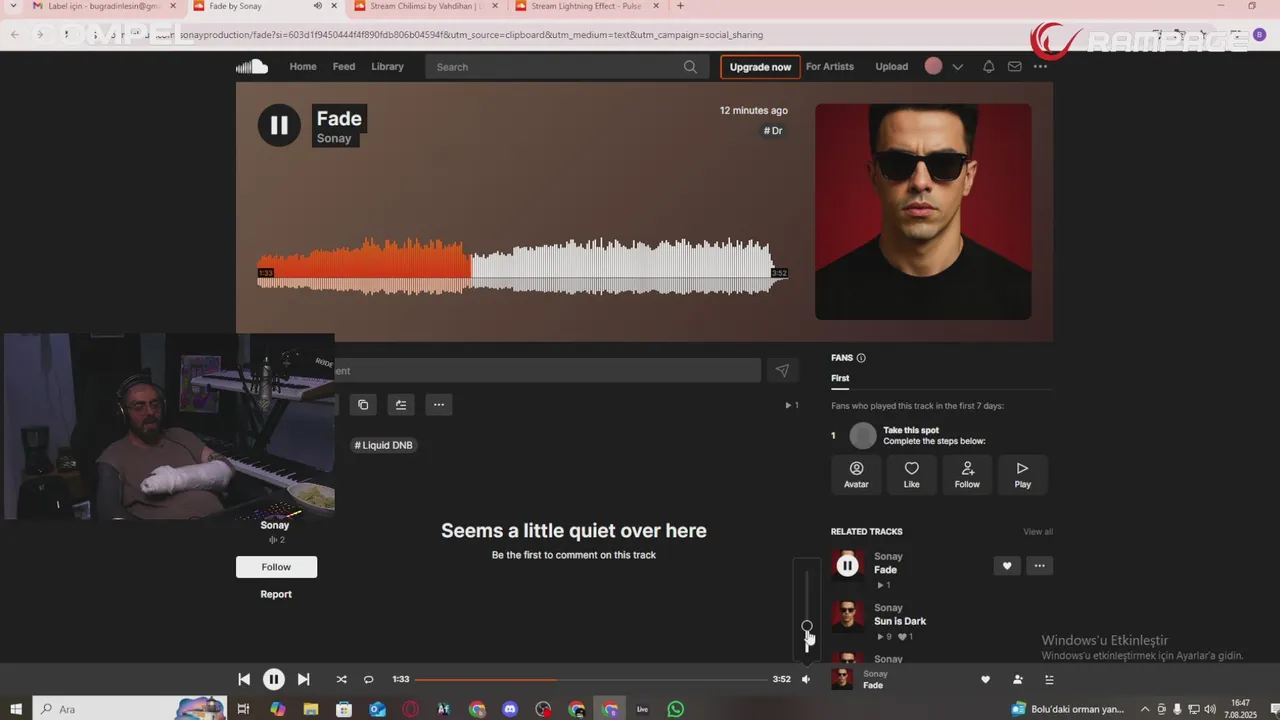Send the comment with the paper plane
The width and height of the screenshot is (1280, 720).
pos(782,370)
